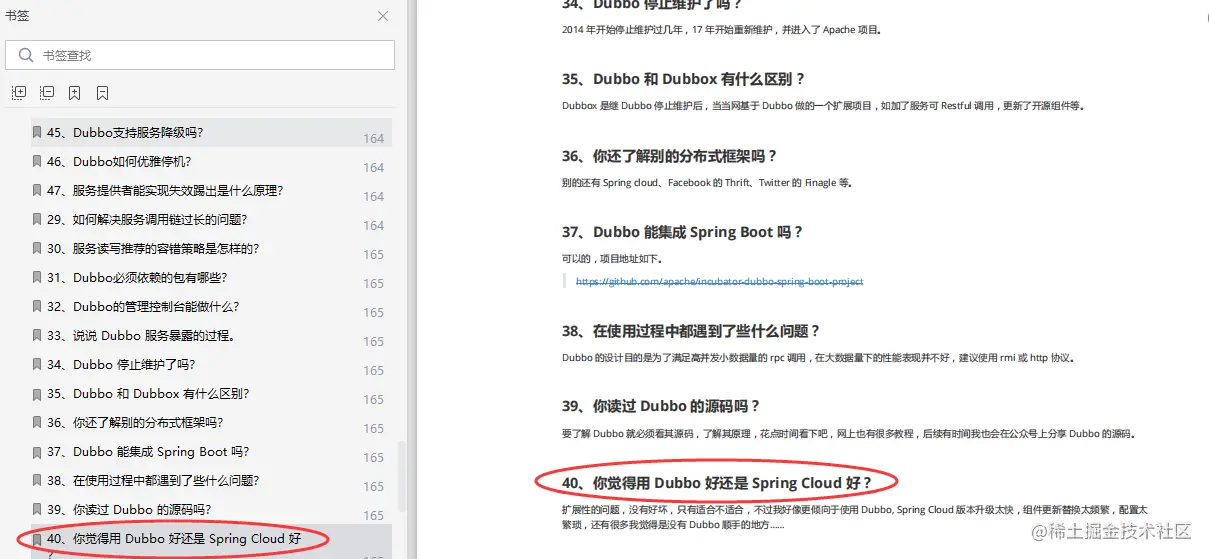Viewport: 1209px width, 559px height.
Task: Click the 书签 panel title
Action: coord(17,16)
